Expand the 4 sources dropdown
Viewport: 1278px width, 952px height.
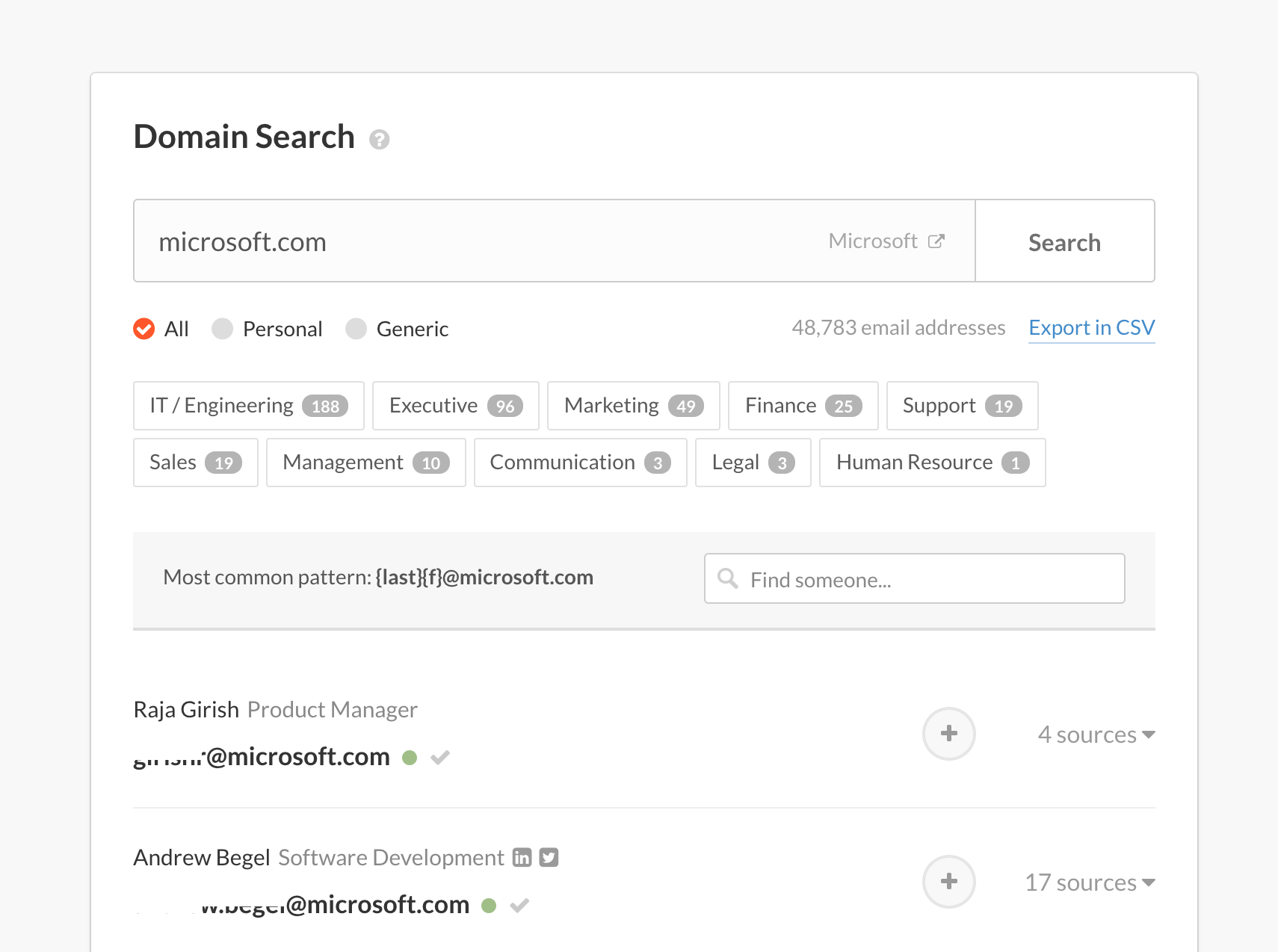[x=1096, y=735]
